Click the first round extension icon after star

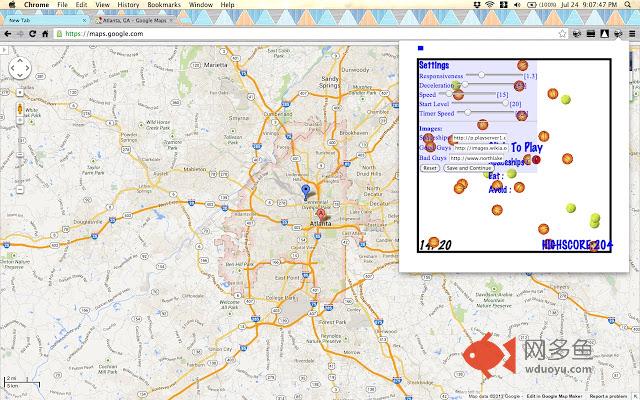click(577, 34)
